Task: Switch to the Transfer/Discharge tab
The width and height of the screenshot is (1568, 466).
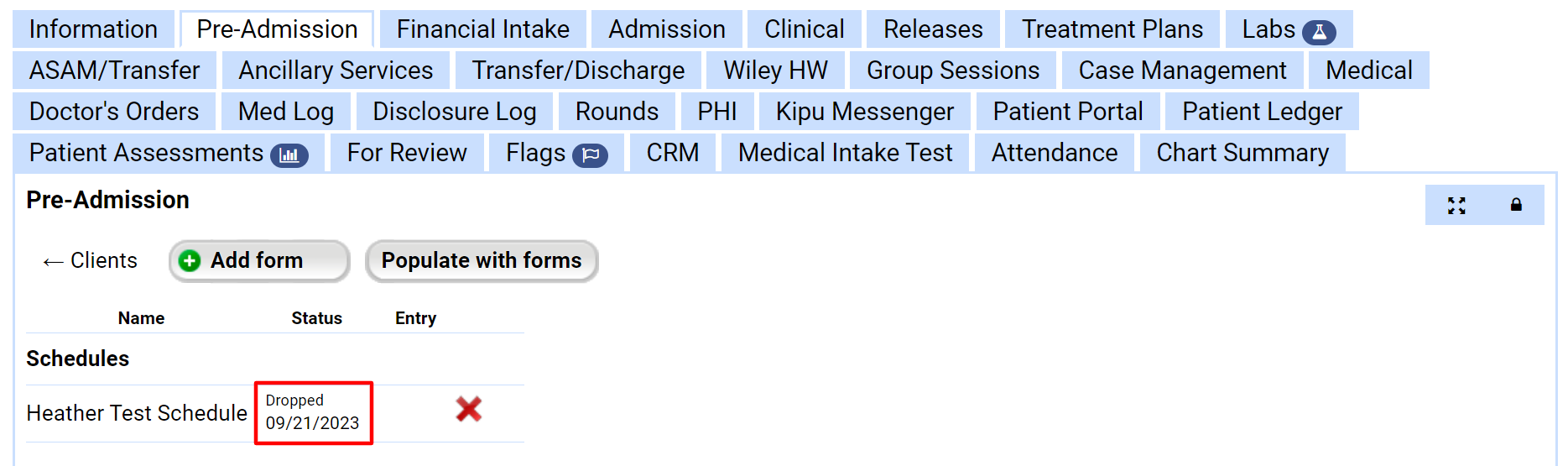Action: [x=578, y=71]
